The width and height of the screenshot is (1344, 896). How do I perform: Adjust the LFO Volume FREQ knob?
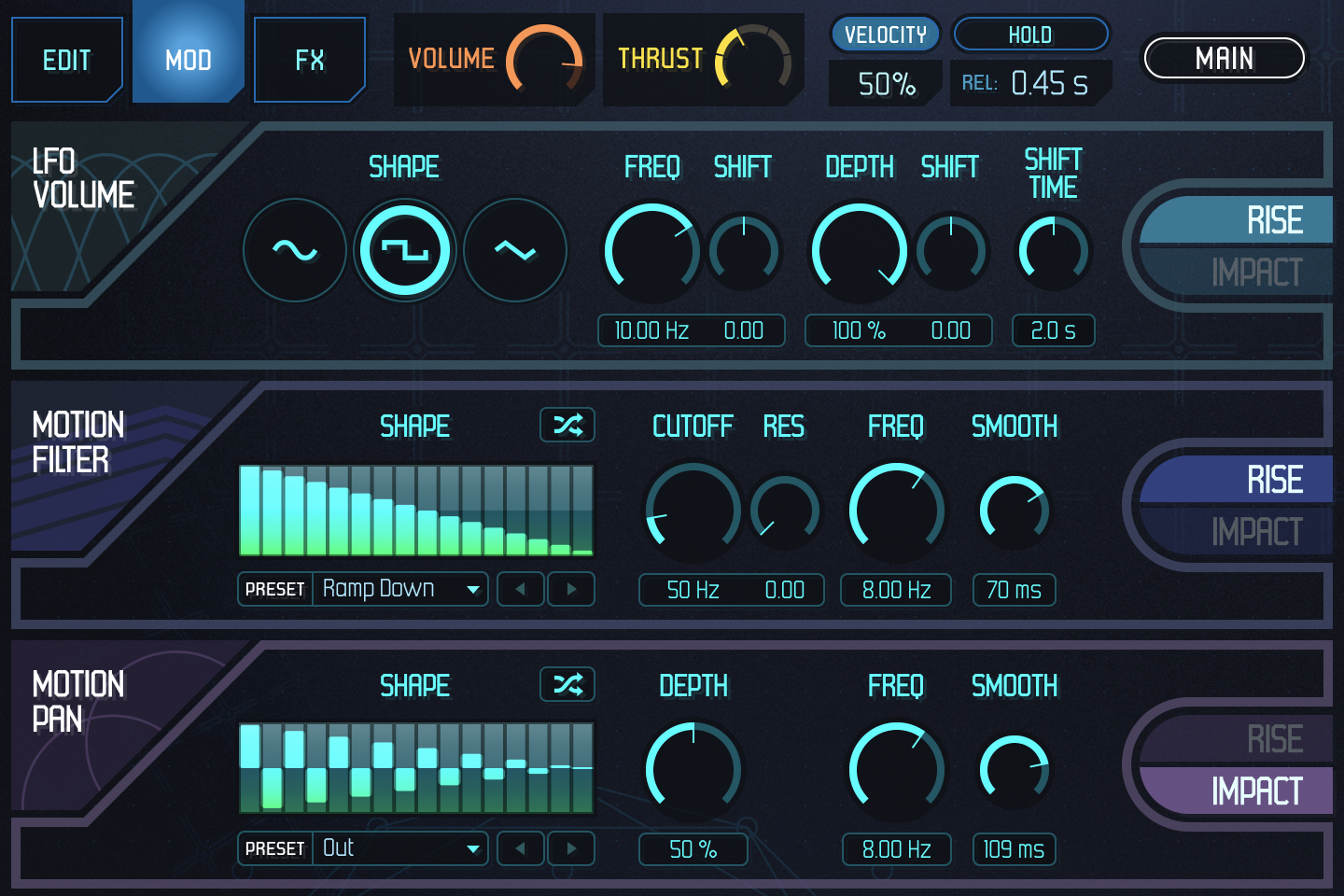click(651, 252)
